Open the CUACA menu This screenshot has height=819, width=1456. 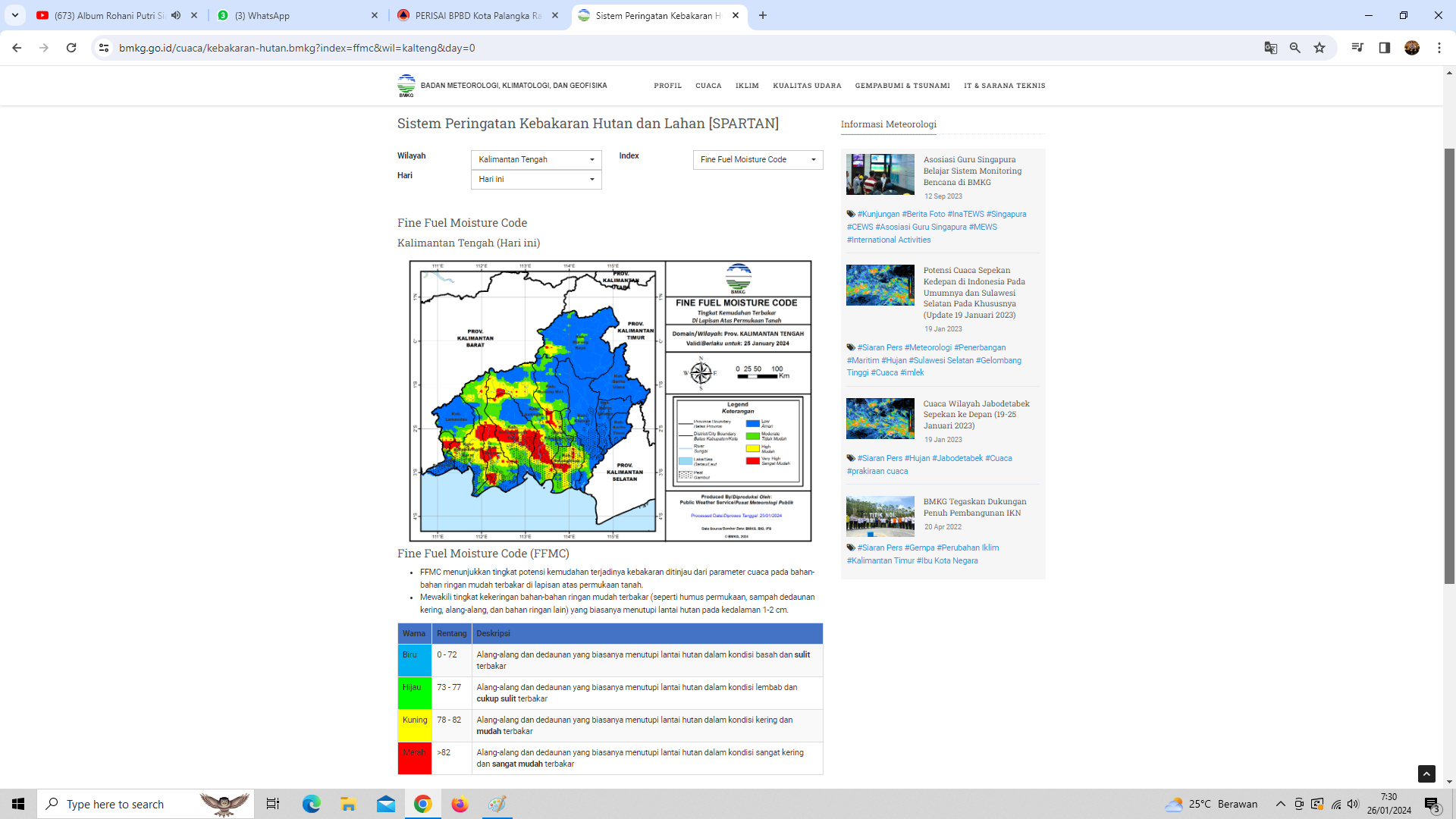(708, 86)
